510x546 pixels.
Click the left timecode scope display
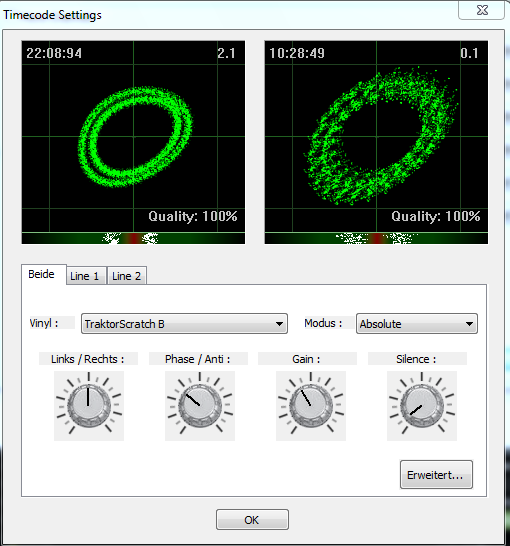point(133,136)
